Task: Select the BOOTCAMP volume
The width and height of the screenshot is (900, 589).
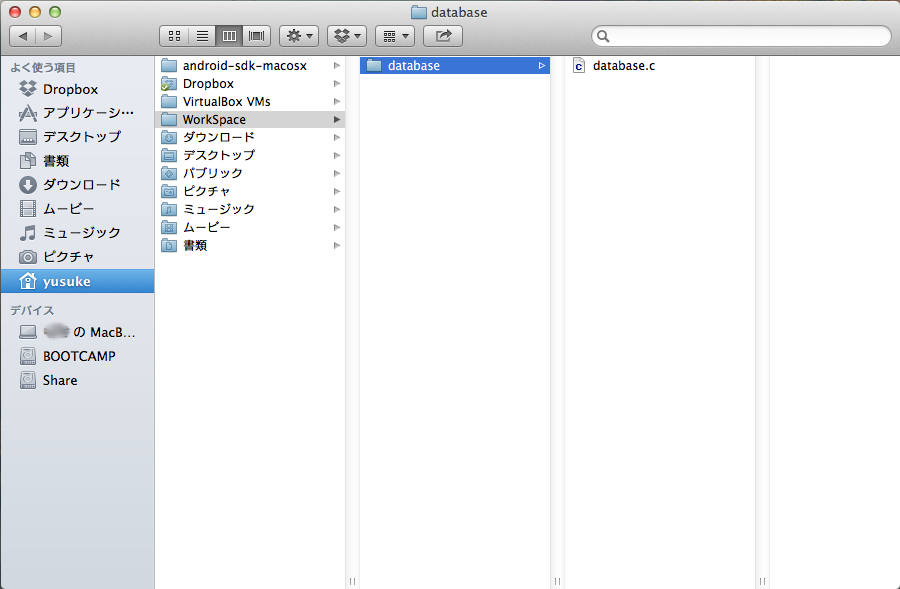Action: click(77, 356)
